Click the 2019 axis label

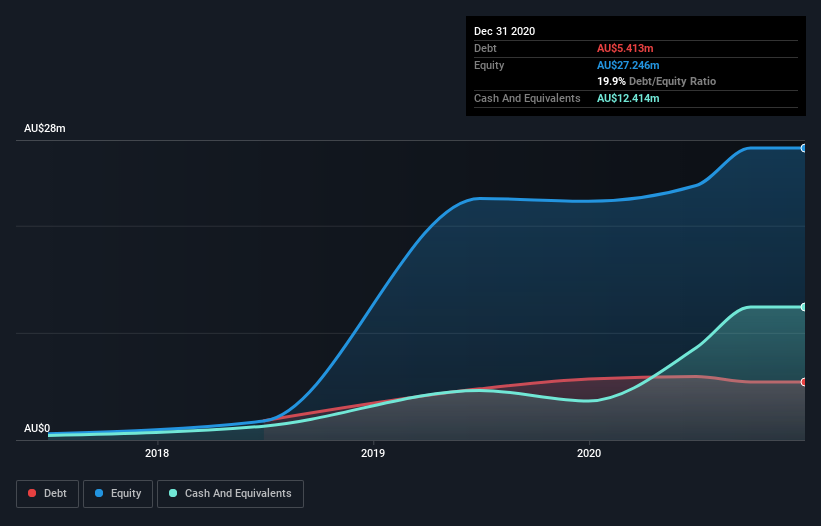point(373,453)
